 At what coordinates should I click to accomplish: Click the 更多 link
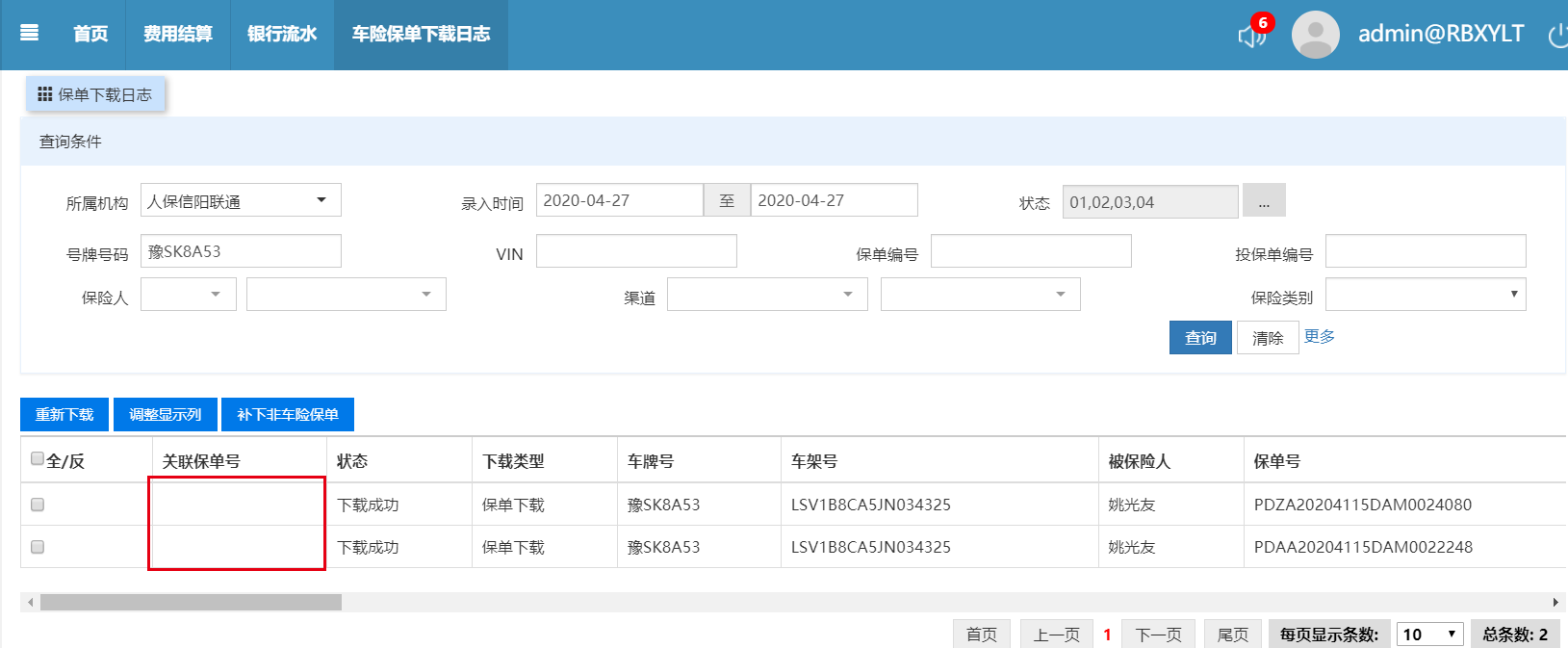[1319, 336]
